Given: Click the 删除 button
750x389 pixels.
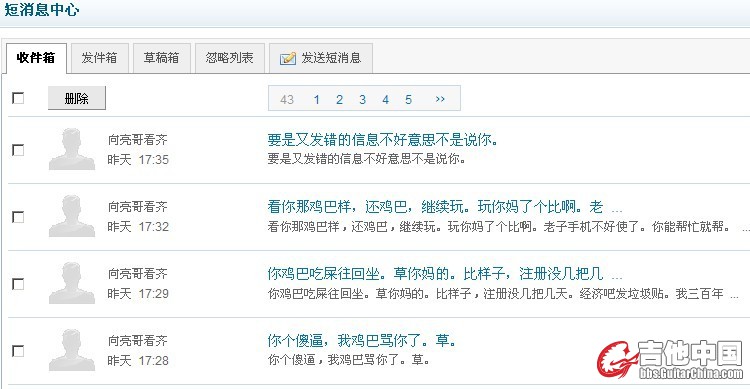Looking at the screenshot, I should point(77,98).
